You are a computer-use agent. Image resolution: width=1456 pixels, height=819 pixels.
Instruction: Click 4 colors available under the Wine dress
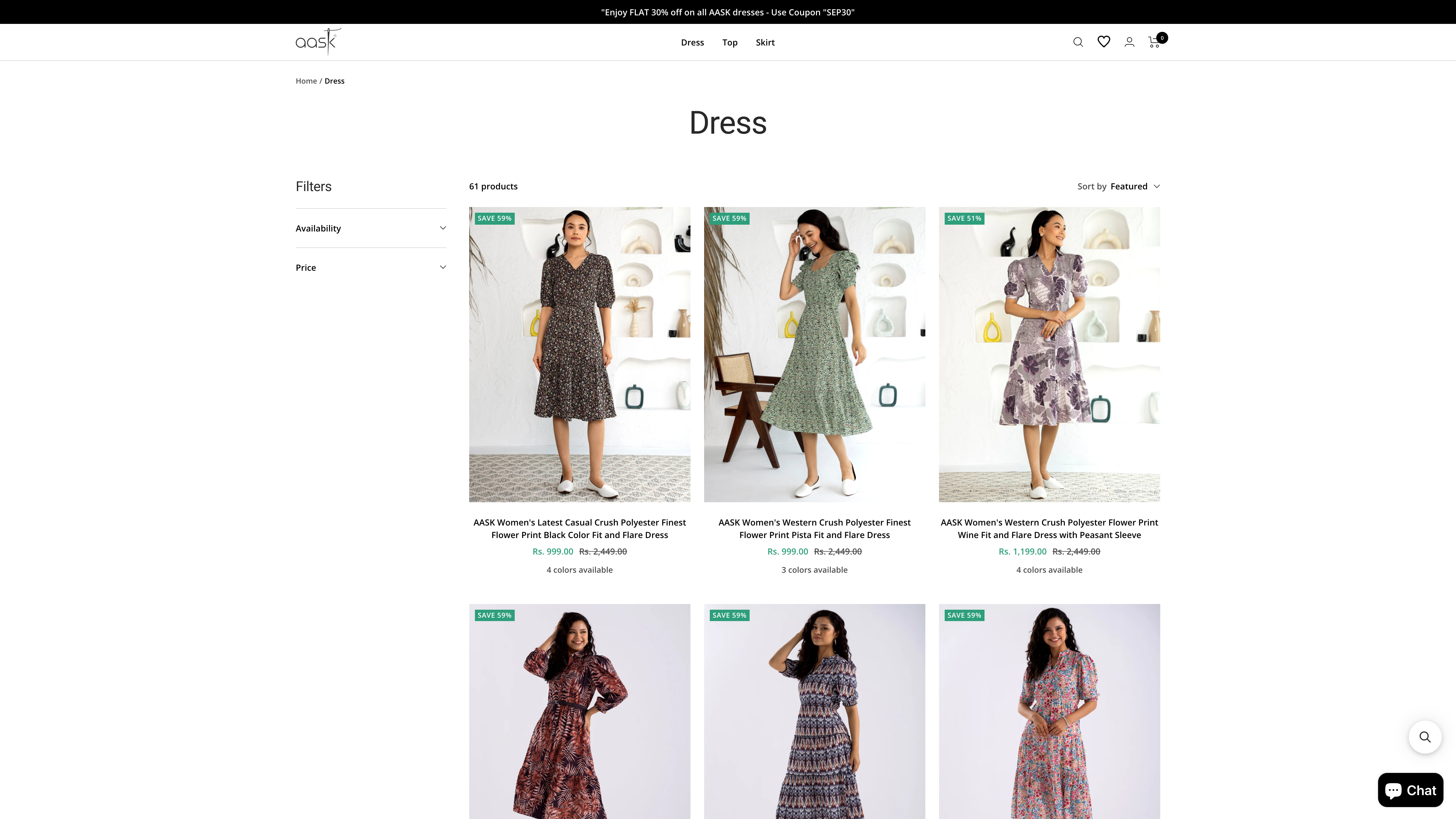click(1049, 570)
